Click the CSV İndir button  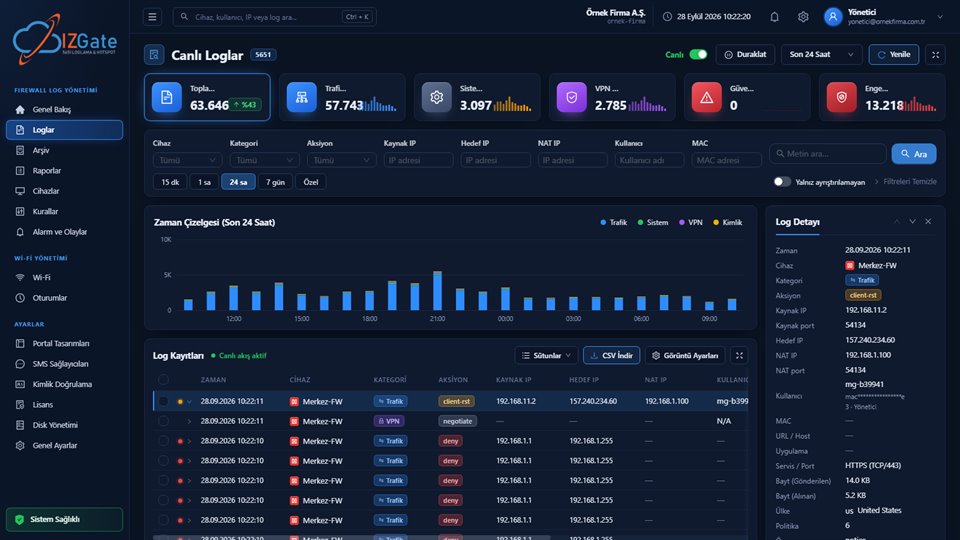click(x=612, y=356)
